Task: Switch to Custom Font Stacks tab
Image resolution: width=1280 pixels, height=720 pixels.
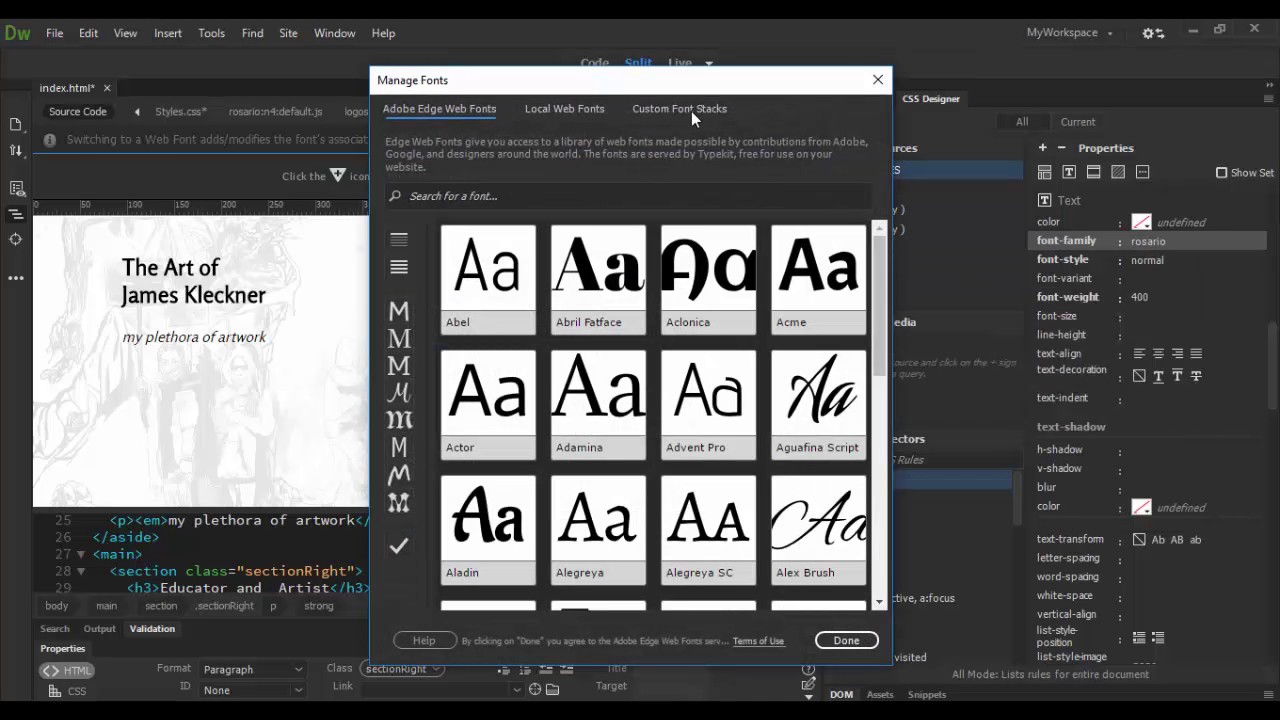Action: pyautogui.click(x=679, y=109)
